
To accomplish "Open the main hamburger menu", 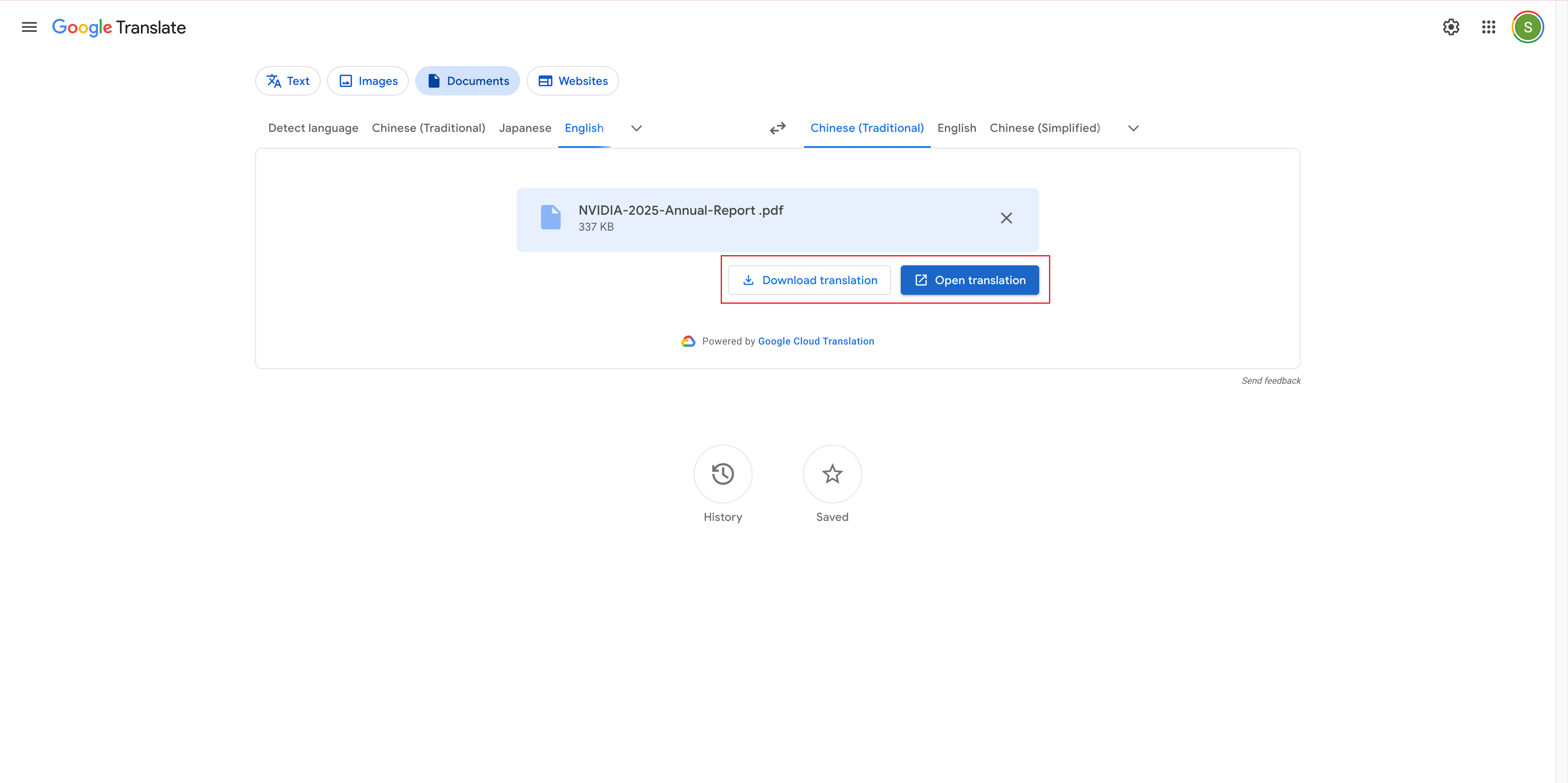I will click(x=29, y=27).
